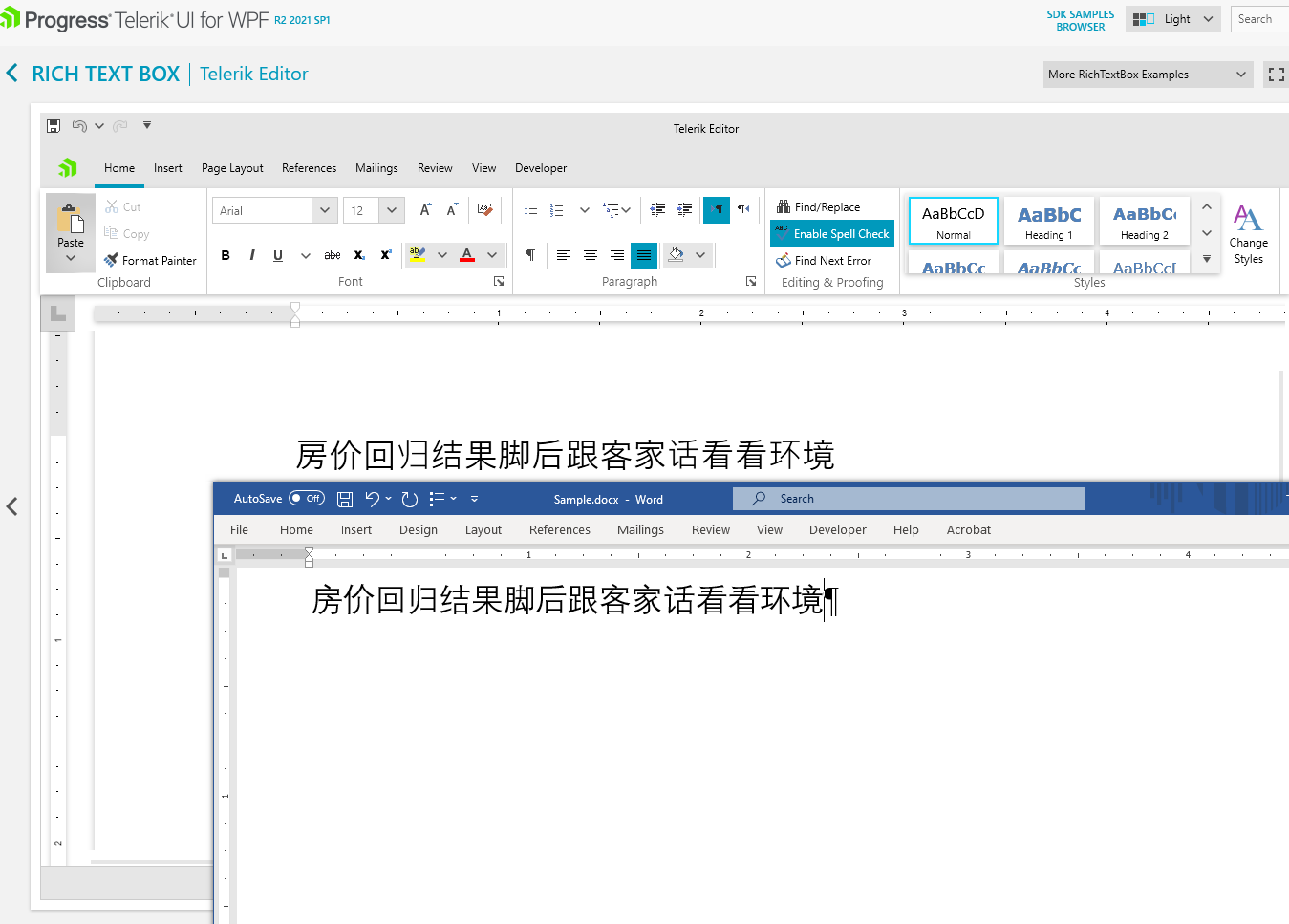Click the Paste clipboard icon
The height and width of the screenshot is (924, 1289).
(71, 219)
